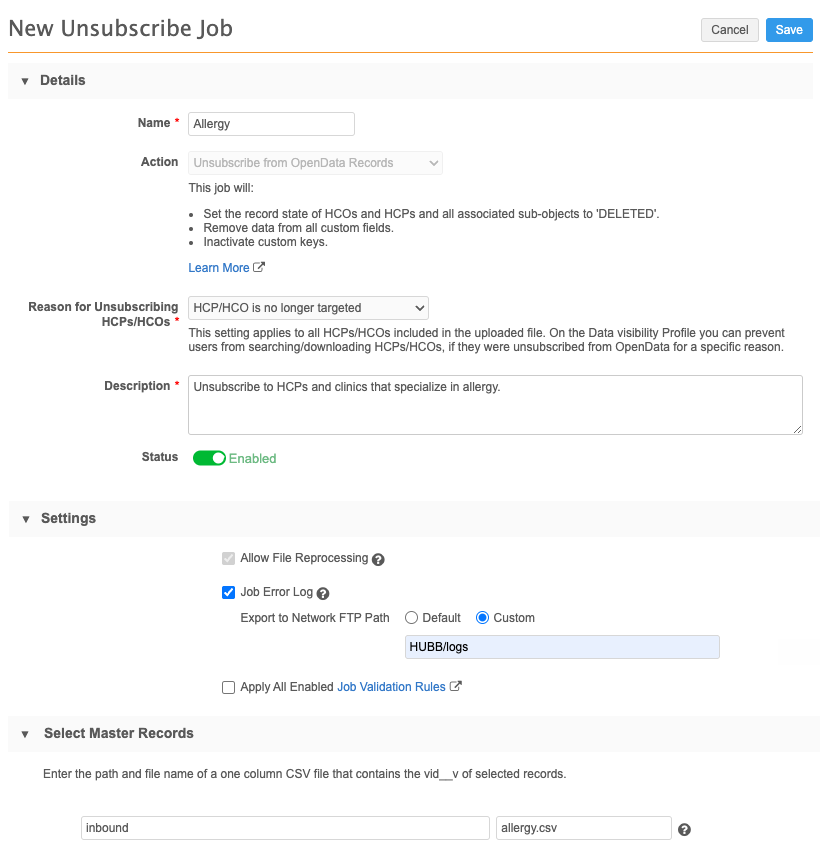Image resolution: width=820 pixels, height=848 pixels.
Task: Open the Job Validation Rules link
Action: 391,687
